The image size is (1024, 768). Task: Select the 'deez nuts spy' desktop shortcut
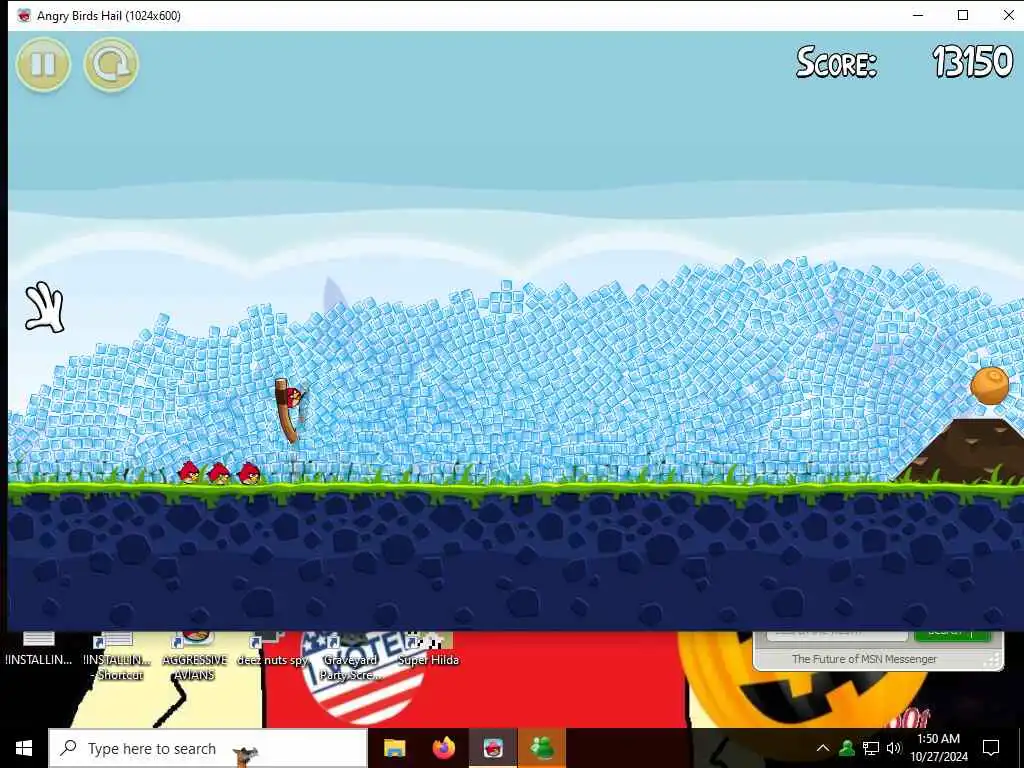click(272, 650)
